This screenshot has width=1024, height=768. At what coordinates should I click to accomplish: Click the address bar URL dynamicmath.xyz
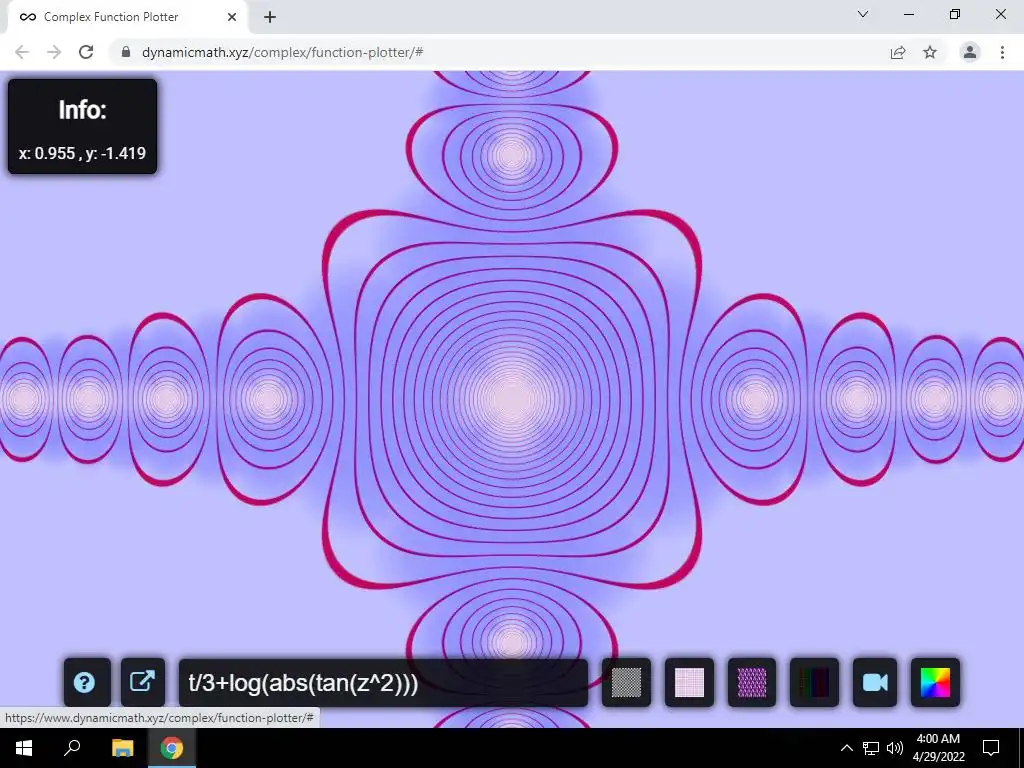pyautogui.click(x=282, y=52)
